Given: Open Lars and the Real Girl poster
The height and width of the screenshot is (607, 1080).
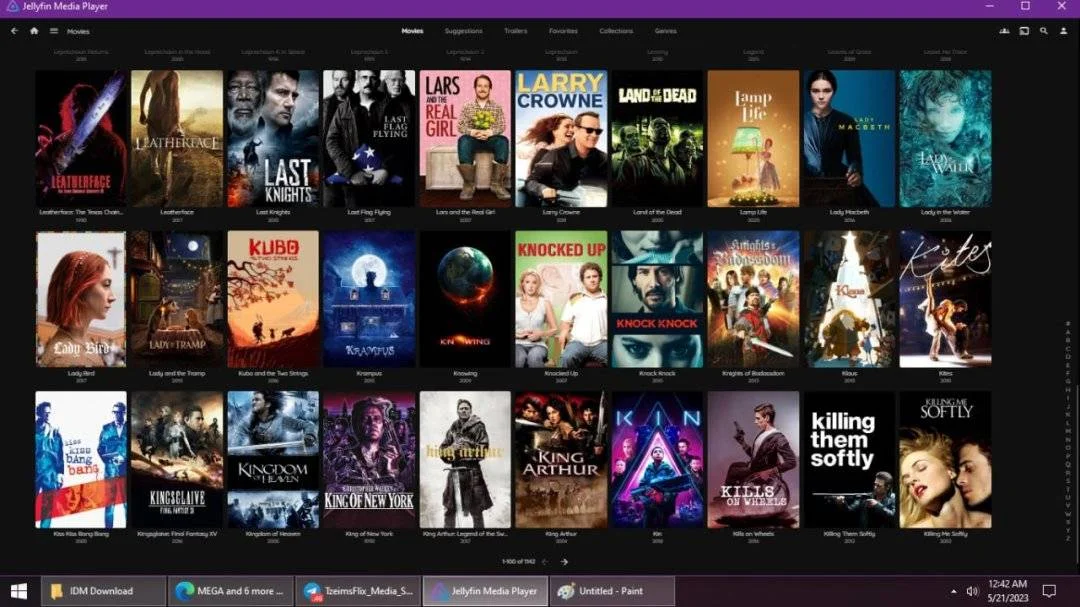Looking at the screenshot, I should pyautogui.click(x=465, y=138).
